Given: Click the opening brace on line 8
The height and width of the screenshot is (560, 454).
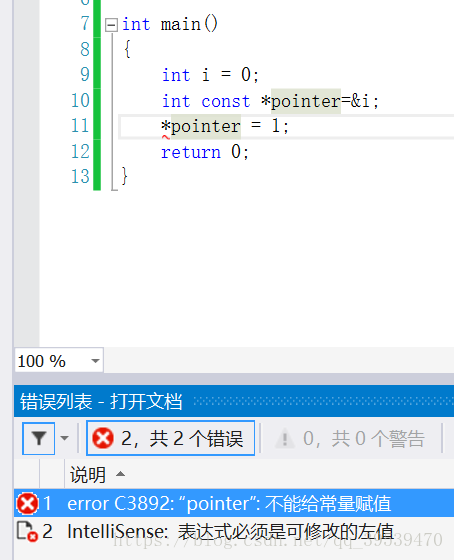Looking at the screenshot, I should (127, 49).
